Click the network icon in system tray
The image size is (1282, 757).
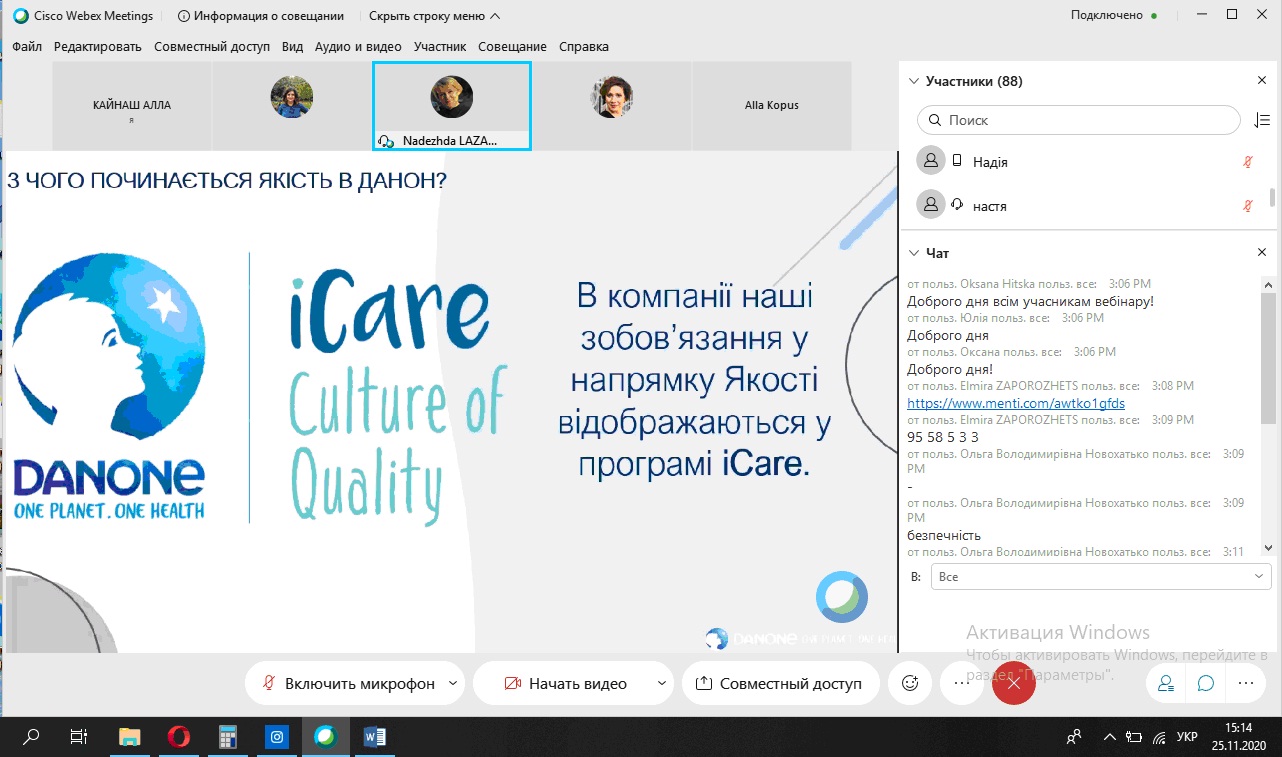(1160, 737)
